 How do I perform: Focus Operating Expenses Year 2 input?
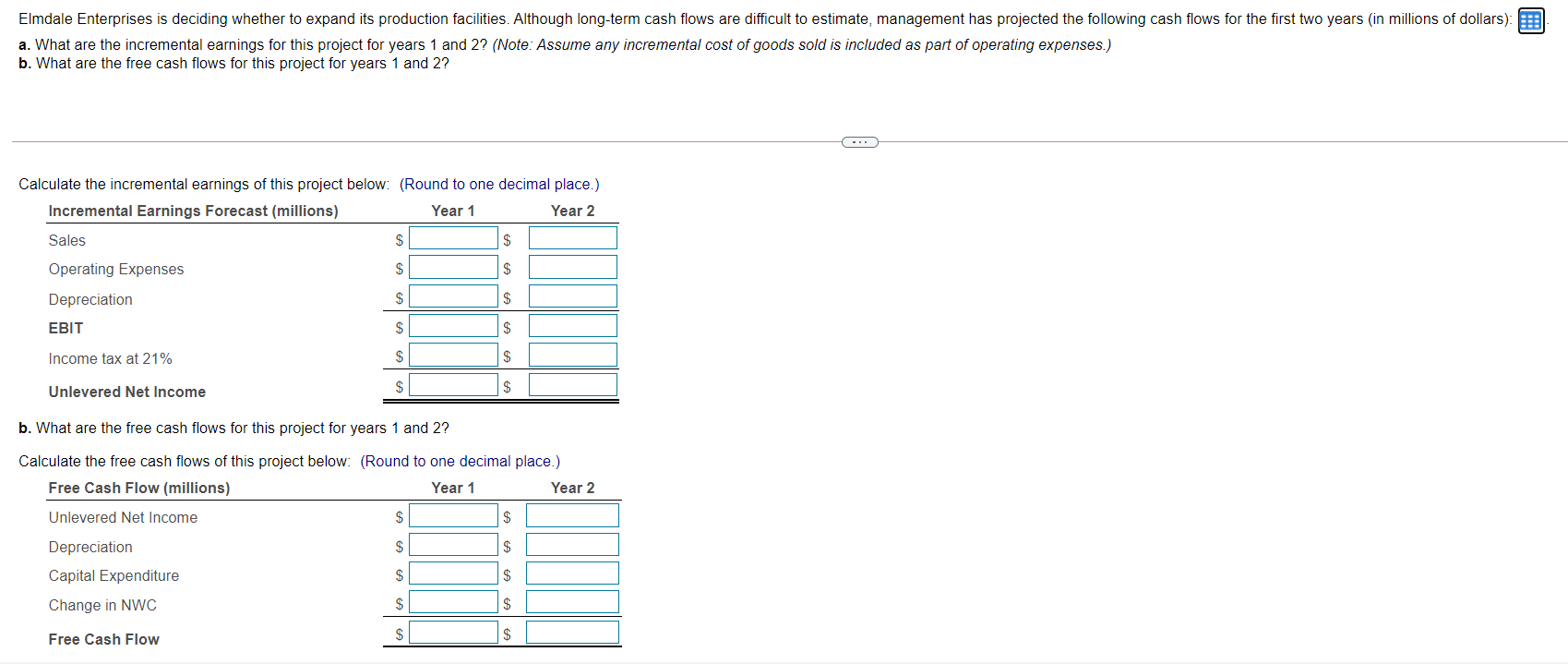[x=573, y=268]
